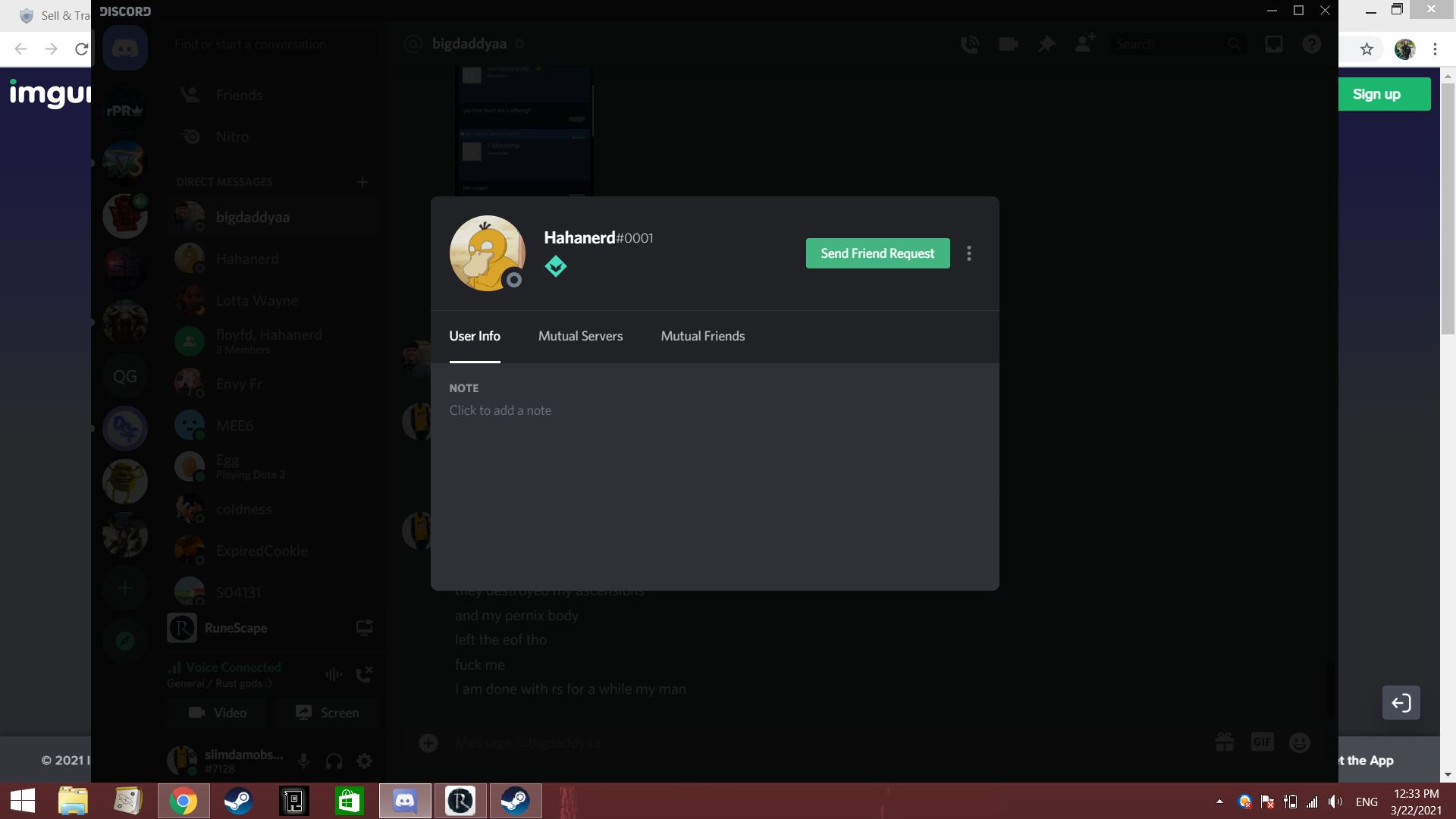
Task: Open the three-dot more options menu
Action: [x=969, y=253]
